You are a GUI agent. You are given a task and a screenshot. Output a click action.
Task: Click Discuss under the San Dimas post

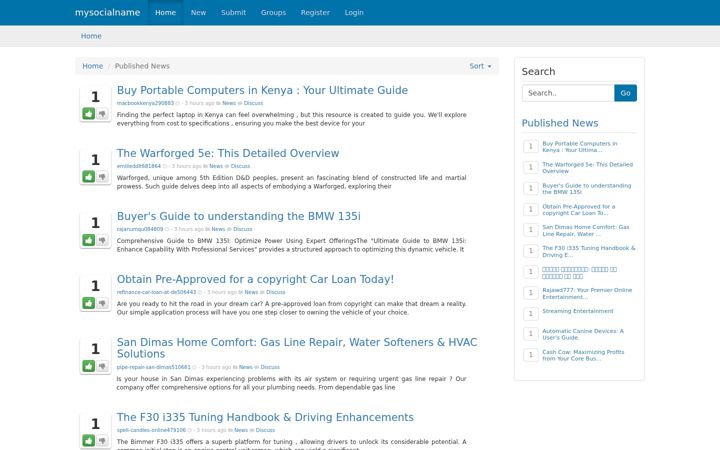coord(270,367)
